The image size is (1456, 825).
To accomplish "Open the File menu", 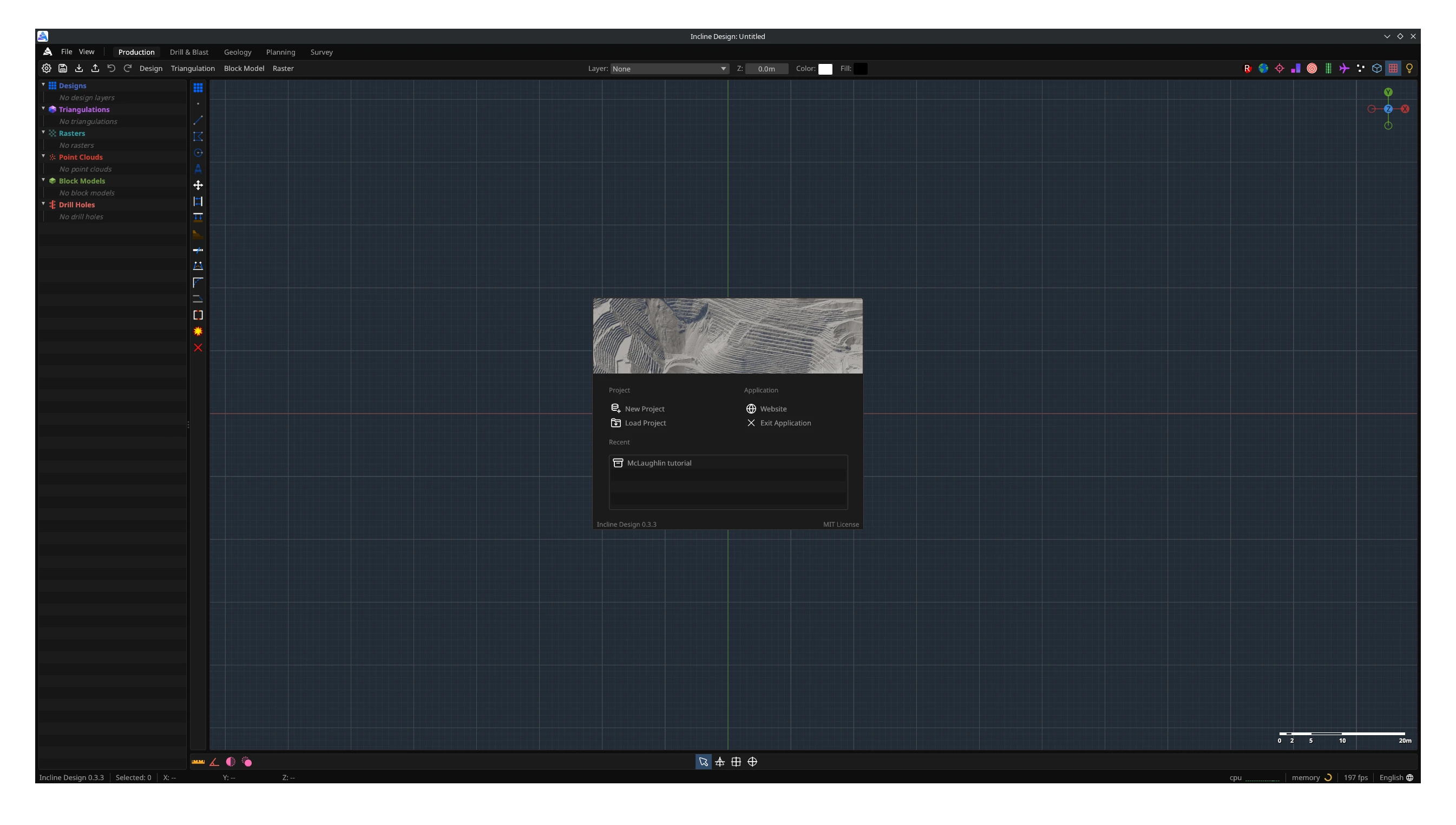I will tap(66, 51).
